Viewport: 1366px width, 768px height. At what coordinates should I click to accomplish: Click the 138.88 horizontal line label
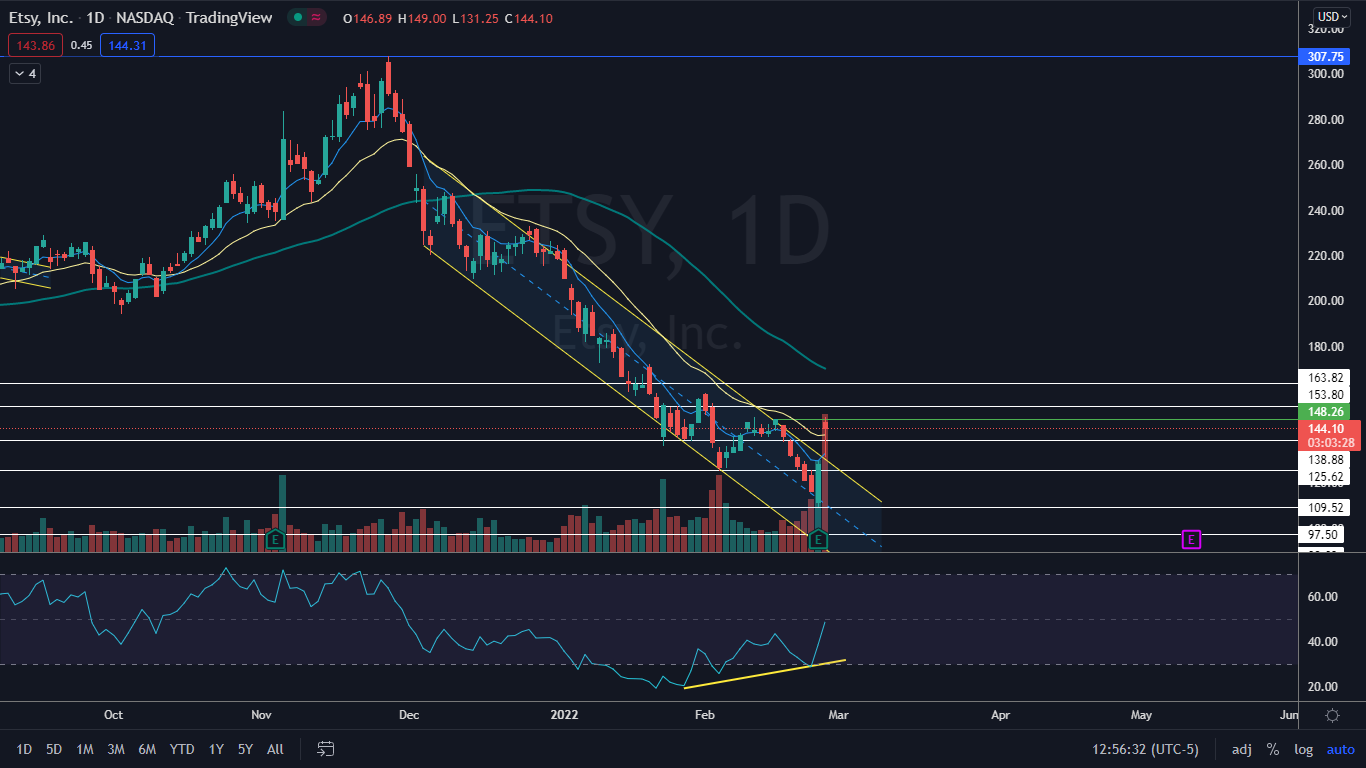pyautogui.click(x=1323, y=459)
